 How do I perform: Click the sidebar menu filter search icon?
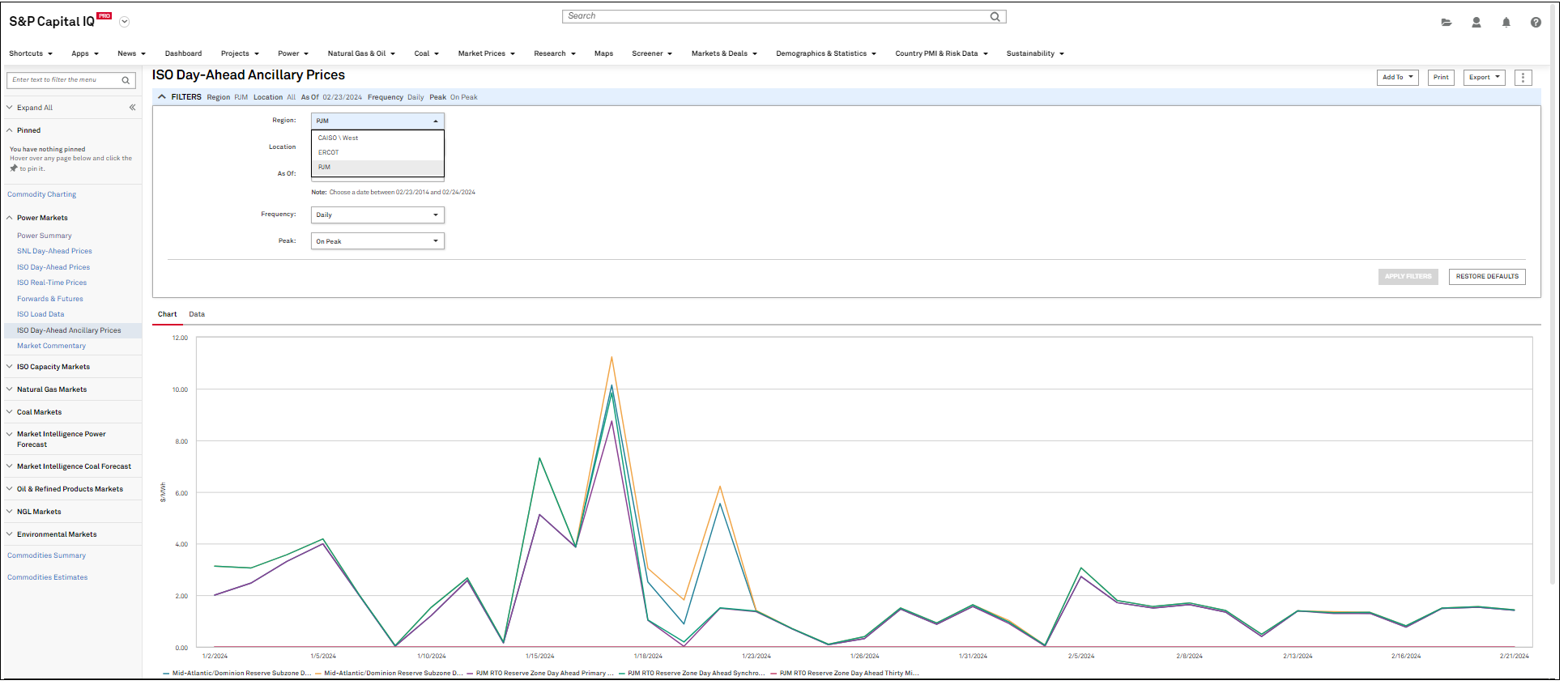click(126, 80)
